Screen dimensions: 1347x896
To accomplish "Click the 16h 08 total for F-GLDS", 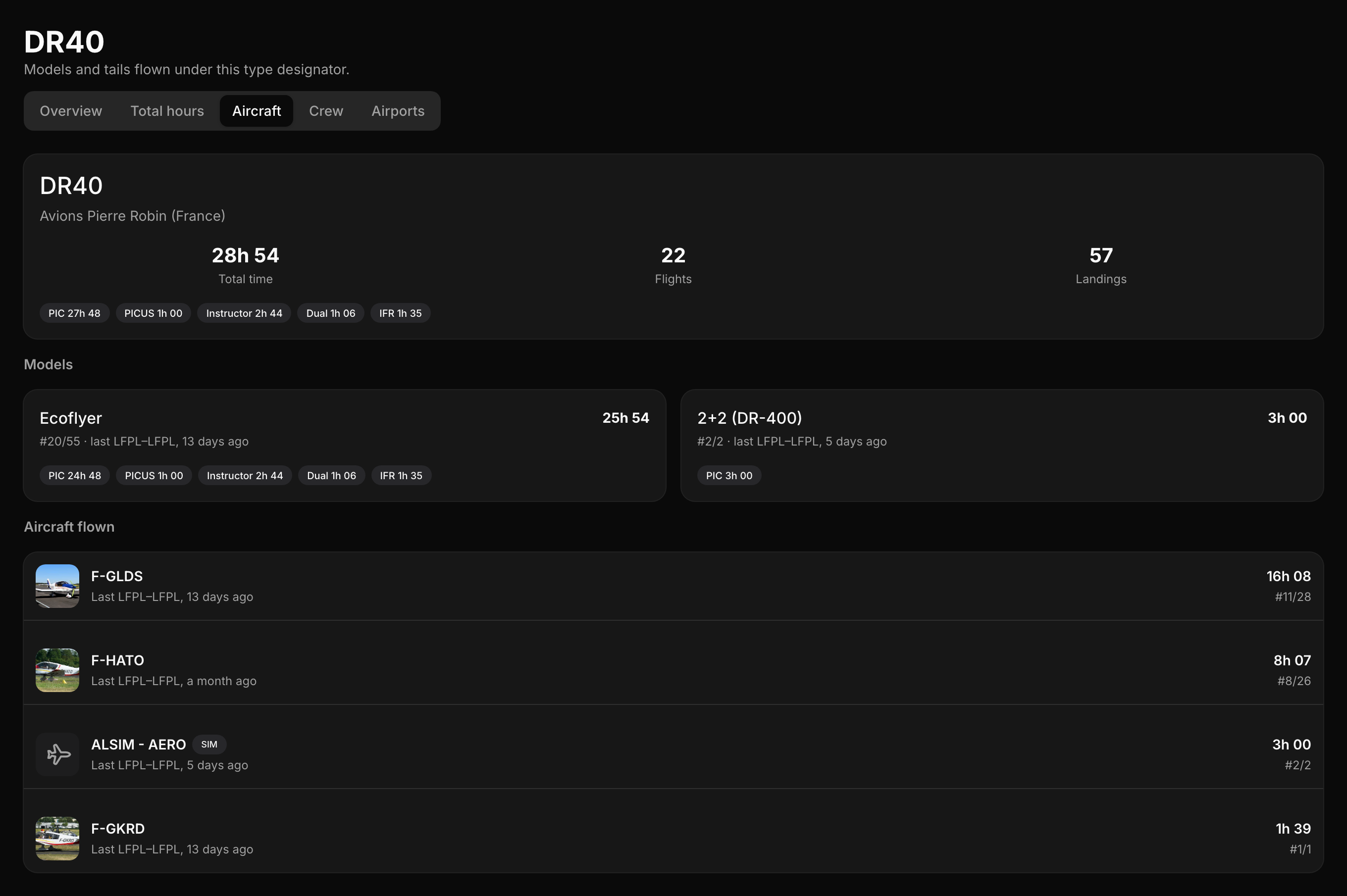I will click(1289, 576).
